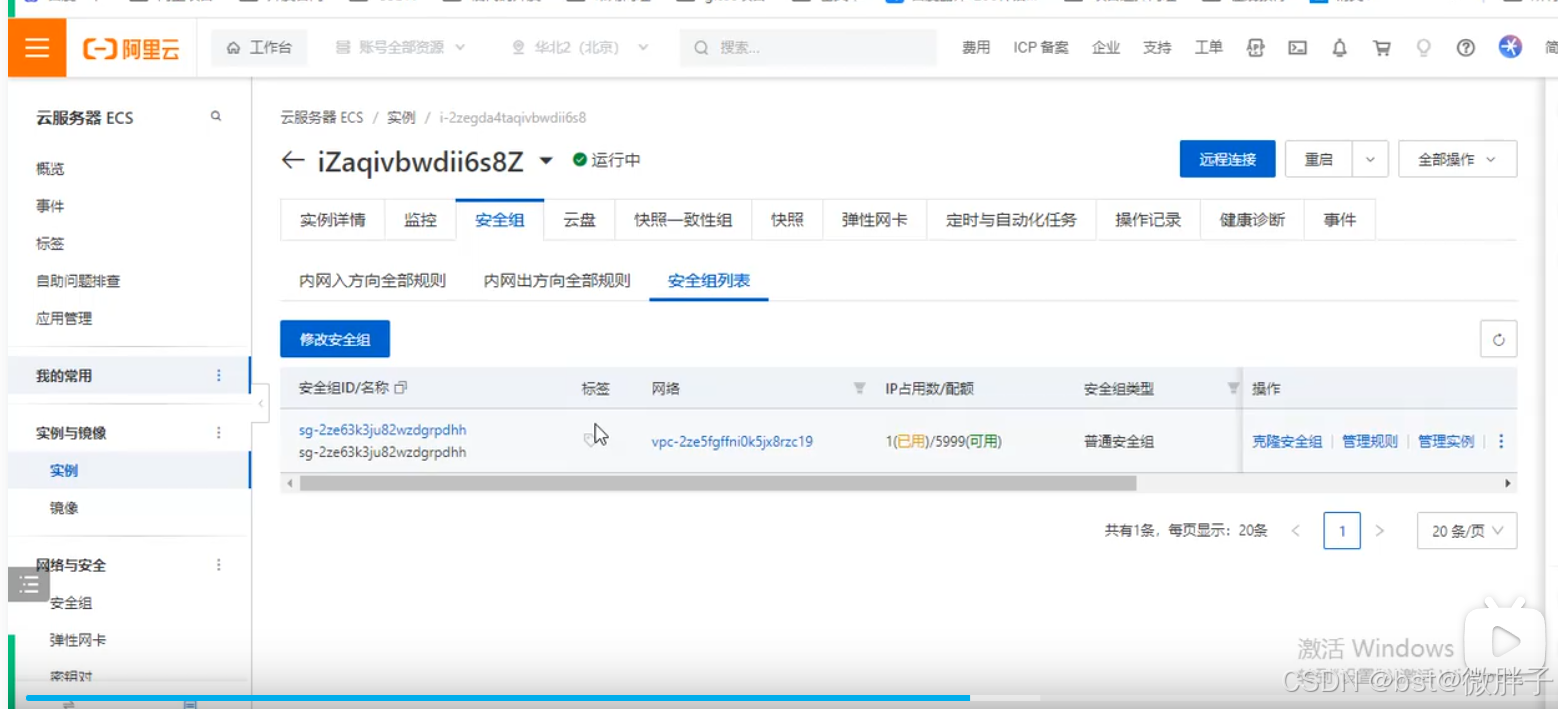Click the lightbulb tips icon

[1424, 47]
